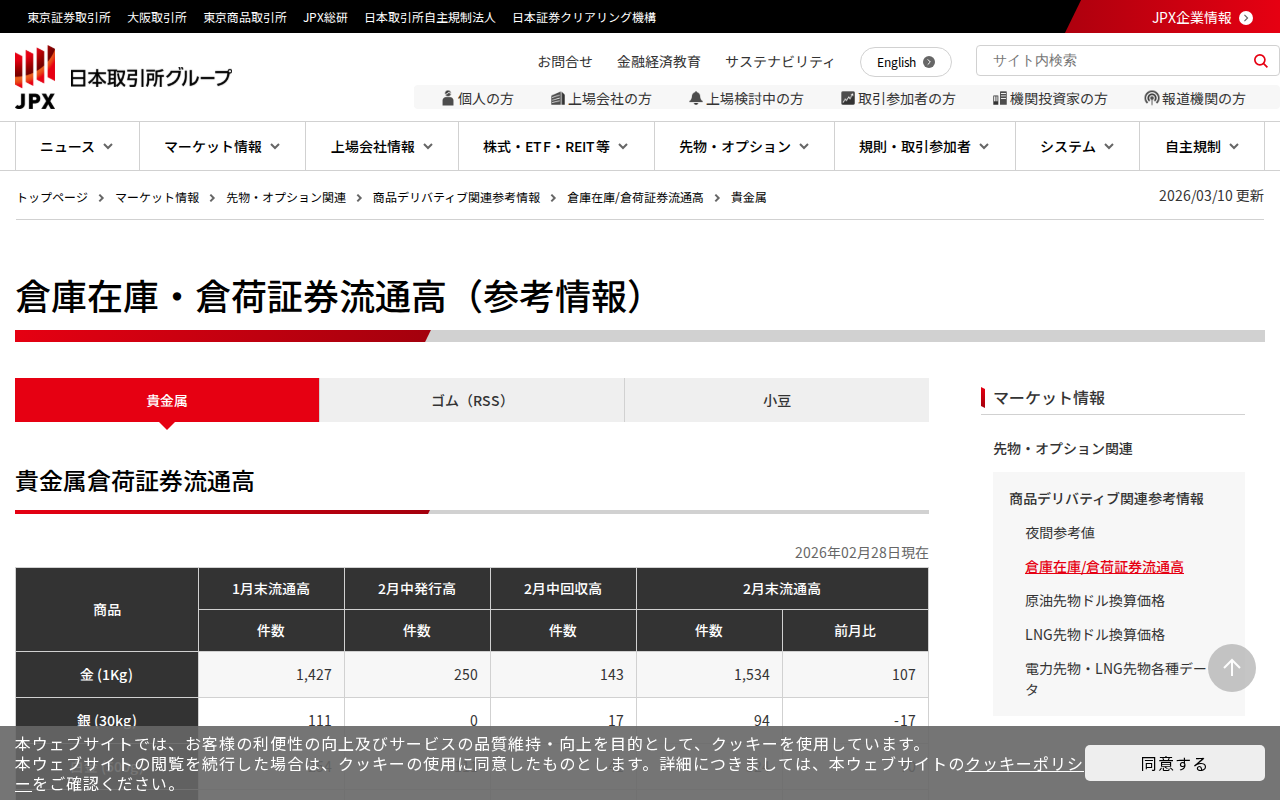The image size is (1280, 800).
Task: Open the institutional investors (機関投資家の方) icon link
Action: (1050, 98)
